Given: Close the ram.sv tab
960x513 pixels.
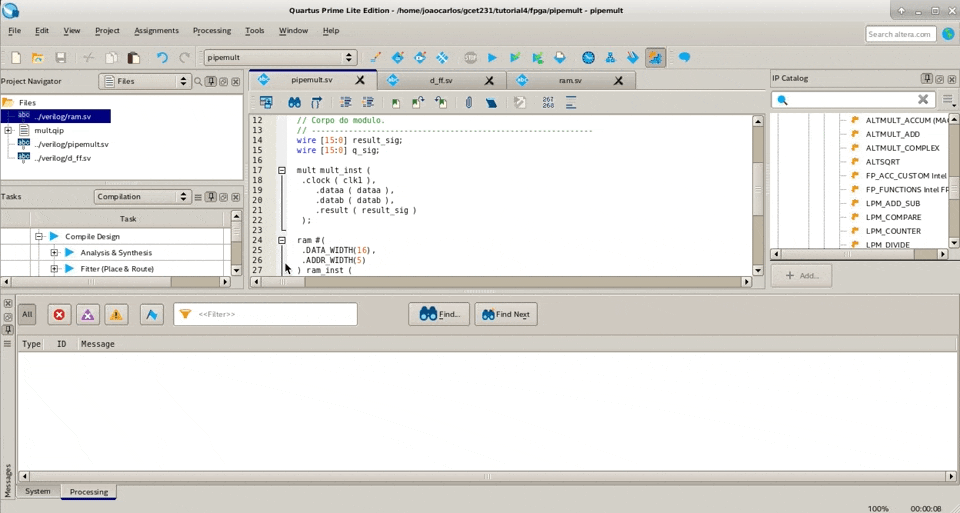Looking at the screenshot, I should (618, 81).
